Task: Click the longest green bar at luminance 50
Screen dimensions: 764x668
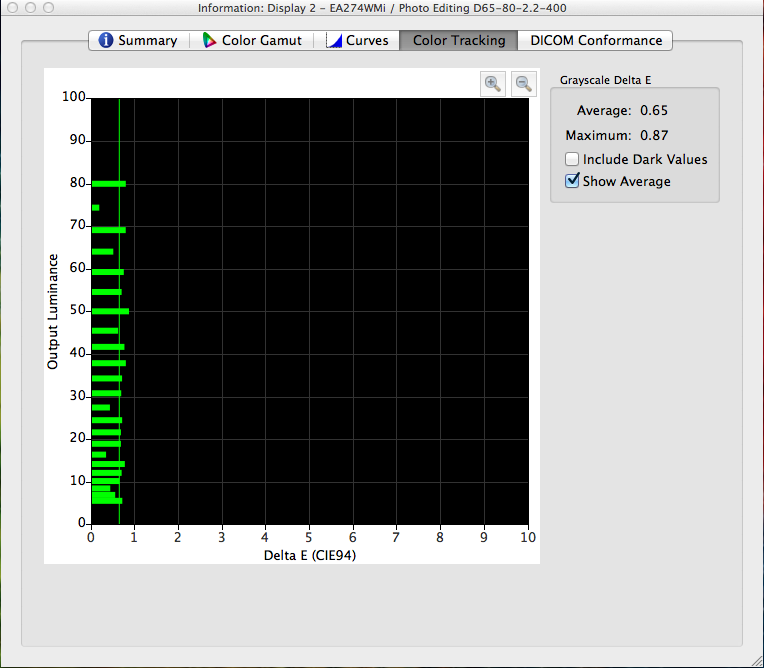Action: click(x=110, y=311)
